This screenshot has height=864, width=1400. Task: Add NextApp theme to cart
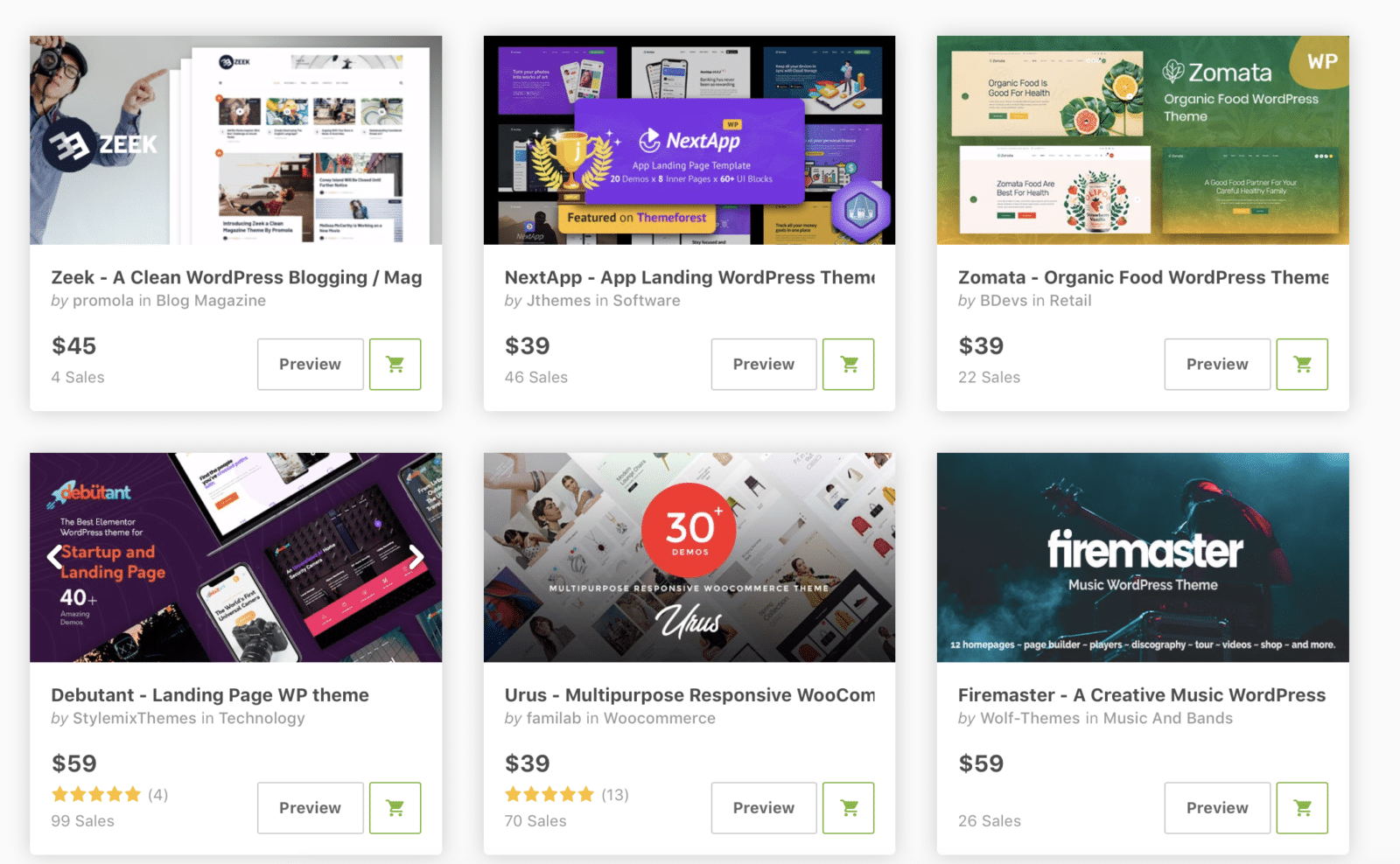click(x=848, y=364)
